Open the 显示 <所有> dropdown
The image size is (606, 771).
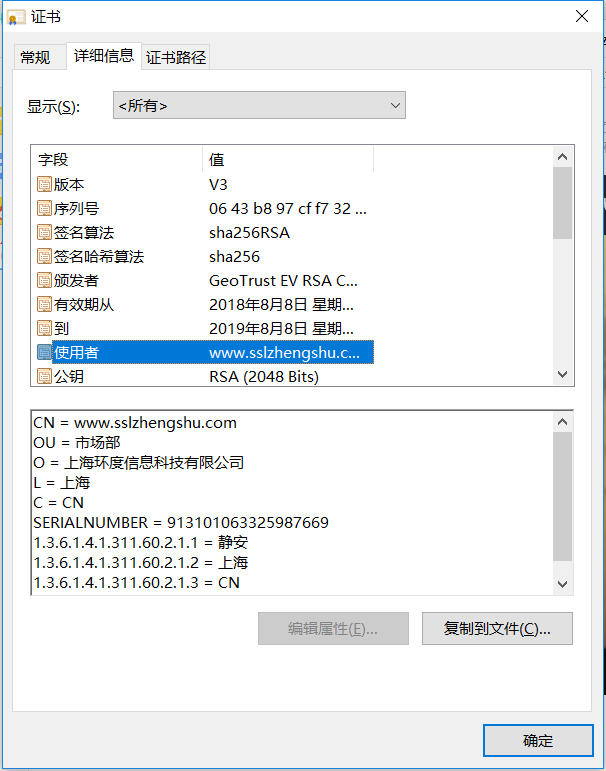tap(259, 105)
